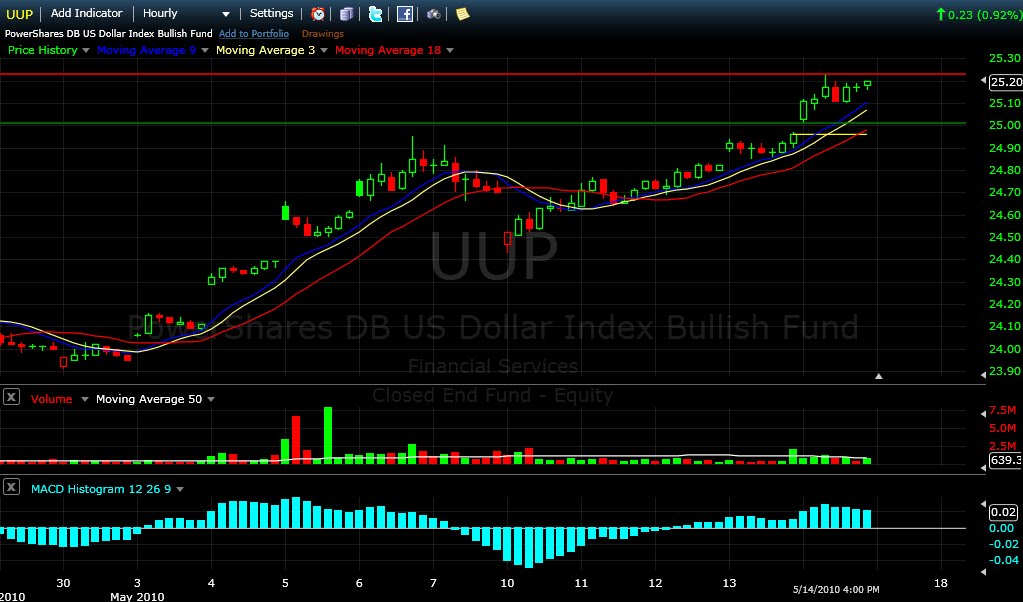Select the MACD Histogram 12 26 9 label
Screen dimensions: 1023x602
coord(100,489)
